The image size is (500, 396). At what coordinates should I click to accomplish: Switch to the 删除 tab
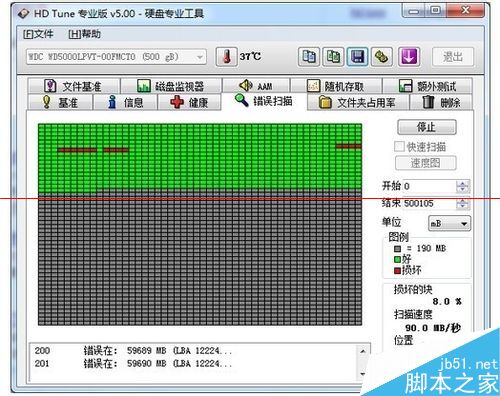441,102
